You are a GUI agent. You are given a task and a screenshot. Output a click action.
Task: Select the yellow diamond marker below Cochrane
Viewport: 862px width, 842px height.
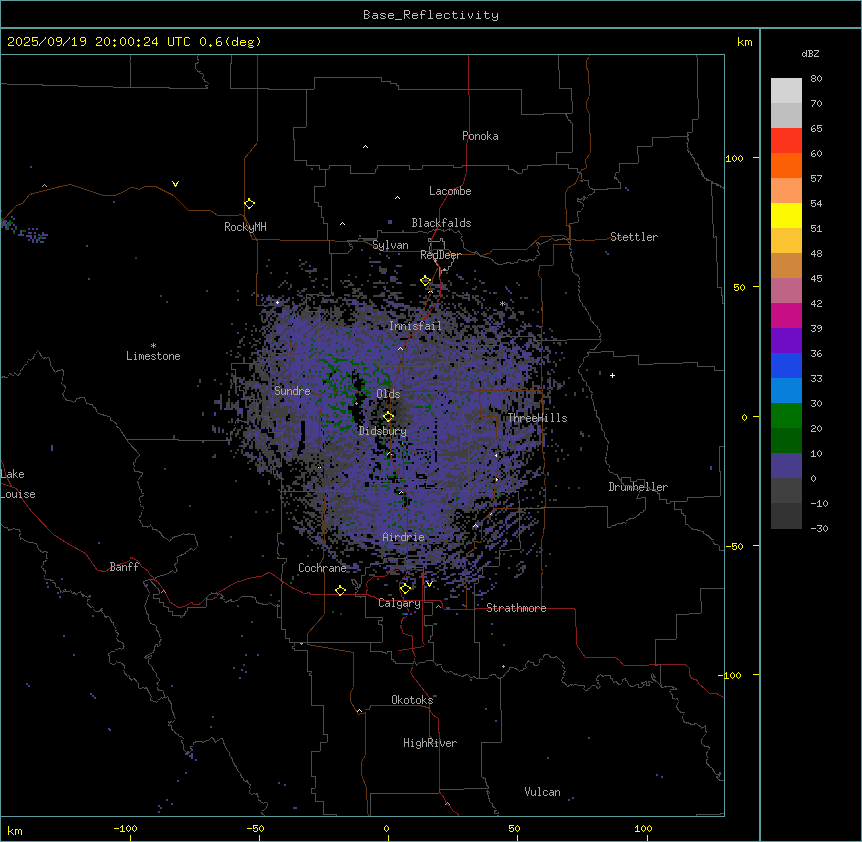pyautogui.click(x=340, y=590)
